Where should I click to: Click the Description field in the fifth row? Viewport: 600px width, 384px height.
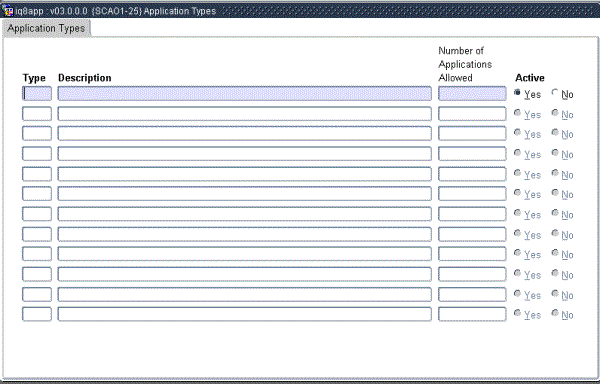pos(245,174)
